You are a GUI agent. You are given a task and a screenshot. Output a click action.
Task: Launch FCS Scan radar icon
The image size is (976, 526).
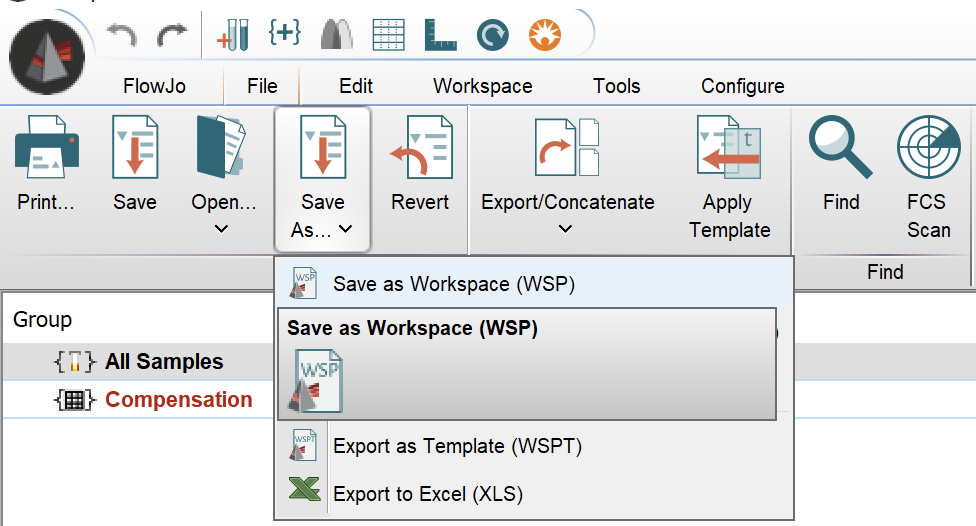(x=928, y=148)
